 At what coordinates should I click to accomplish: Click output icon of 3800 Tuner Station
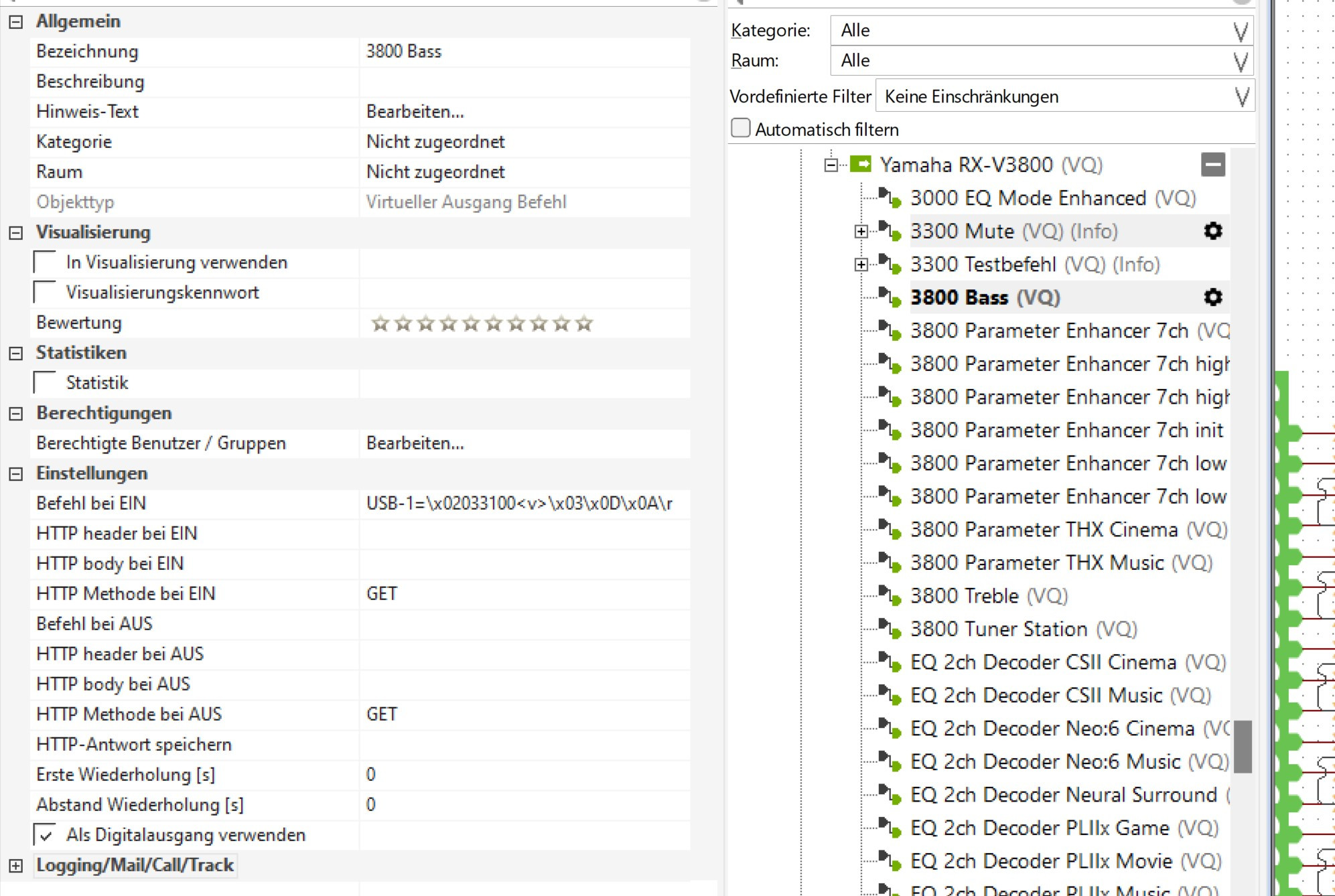pos(890,628)
